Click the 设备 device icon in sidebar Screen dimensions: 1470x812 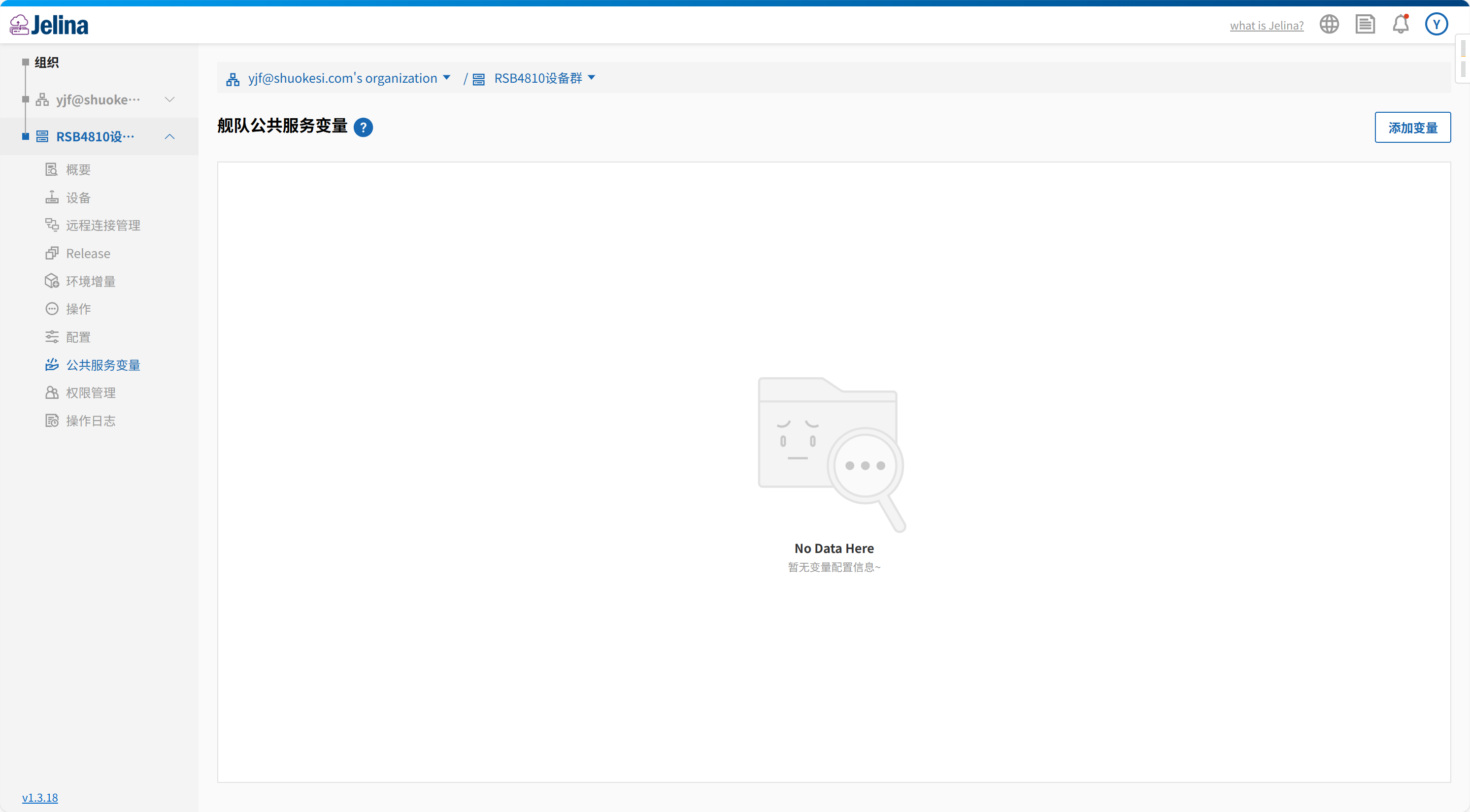click(x=52, y=197)
